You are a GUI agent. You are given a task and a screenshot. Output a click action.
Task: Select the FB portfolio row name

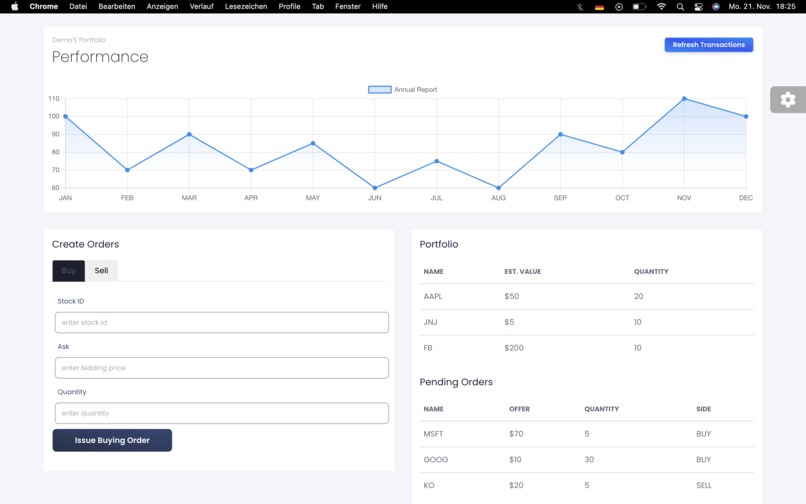coord(428,348)
